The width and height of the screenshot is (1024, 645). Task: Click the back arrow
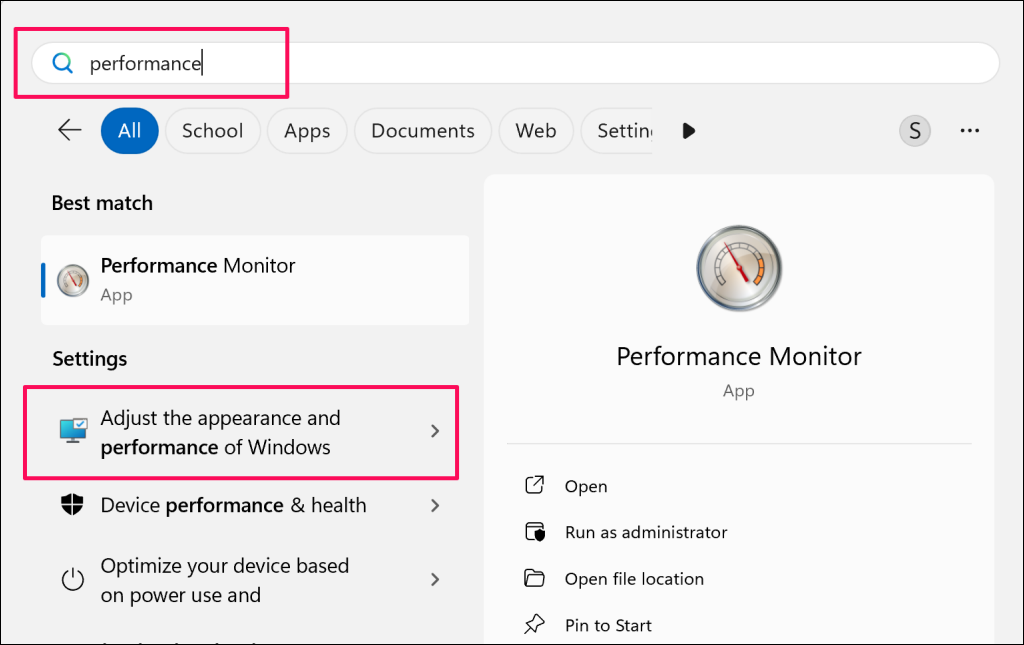click(x=69, y=130)
